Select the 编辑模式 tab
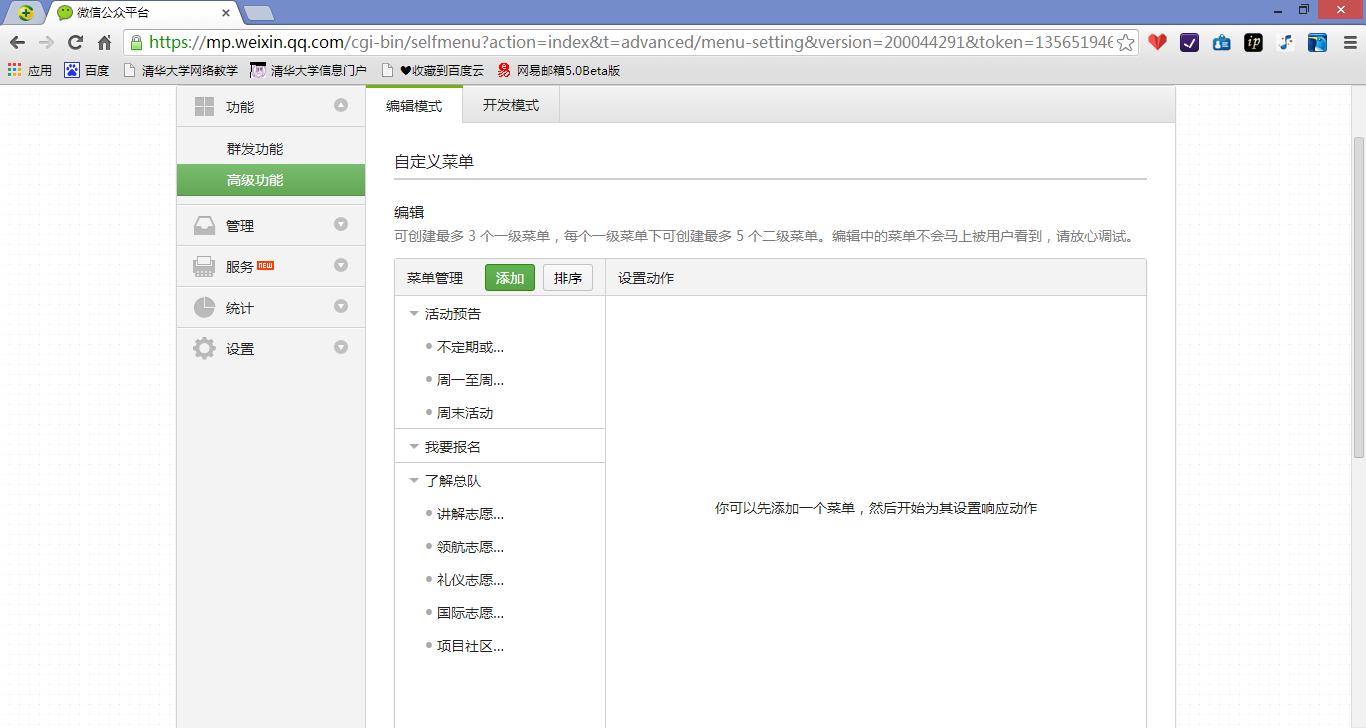1366x728 pixels. tap(413, 103)
